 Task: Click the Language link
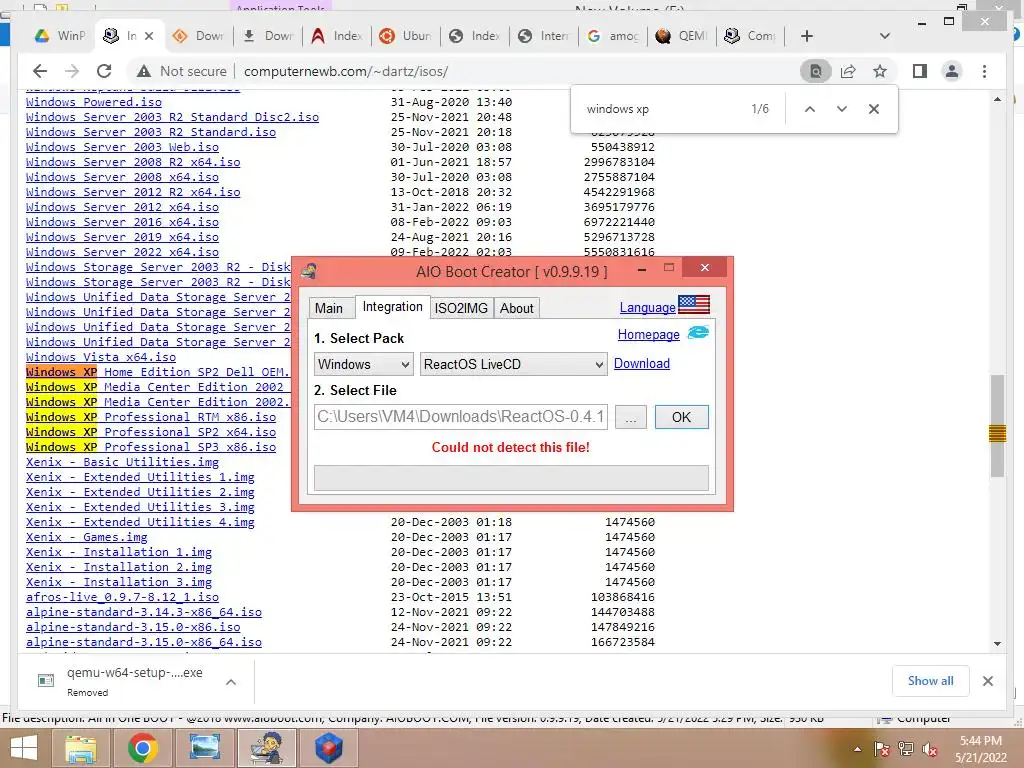coord(647,308)
